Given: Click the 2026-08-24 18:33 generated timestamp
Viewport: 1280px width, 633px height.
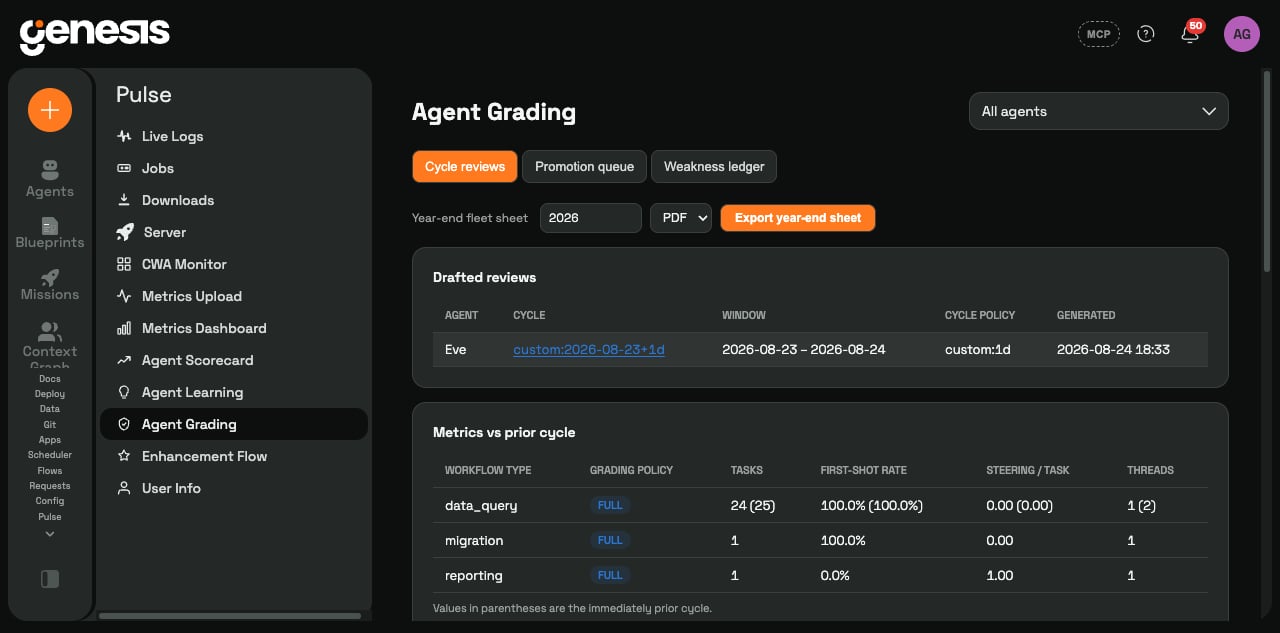Looking at the screenshot, I should [1113, 349].
